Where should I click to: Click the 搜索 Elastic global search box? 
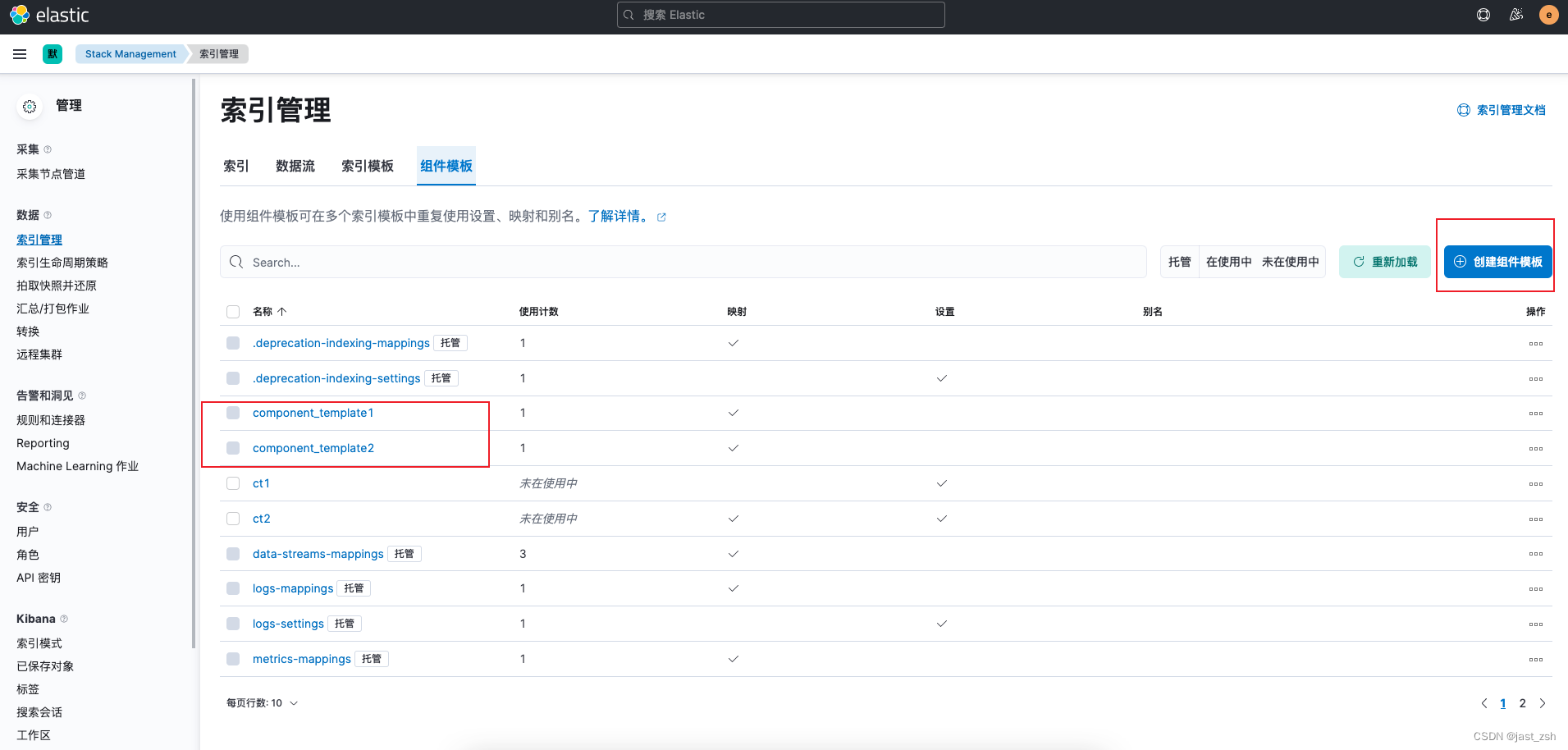click(781, 15)
